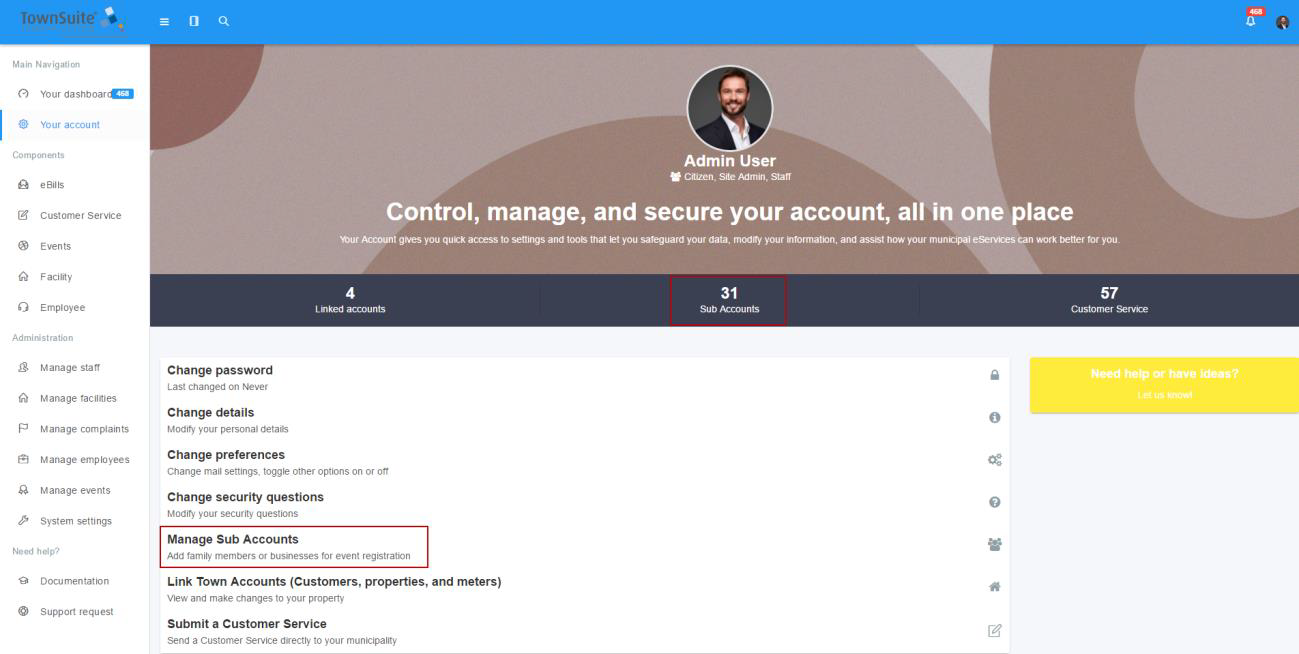
Task: Open System settings
Action: point(75,521)
